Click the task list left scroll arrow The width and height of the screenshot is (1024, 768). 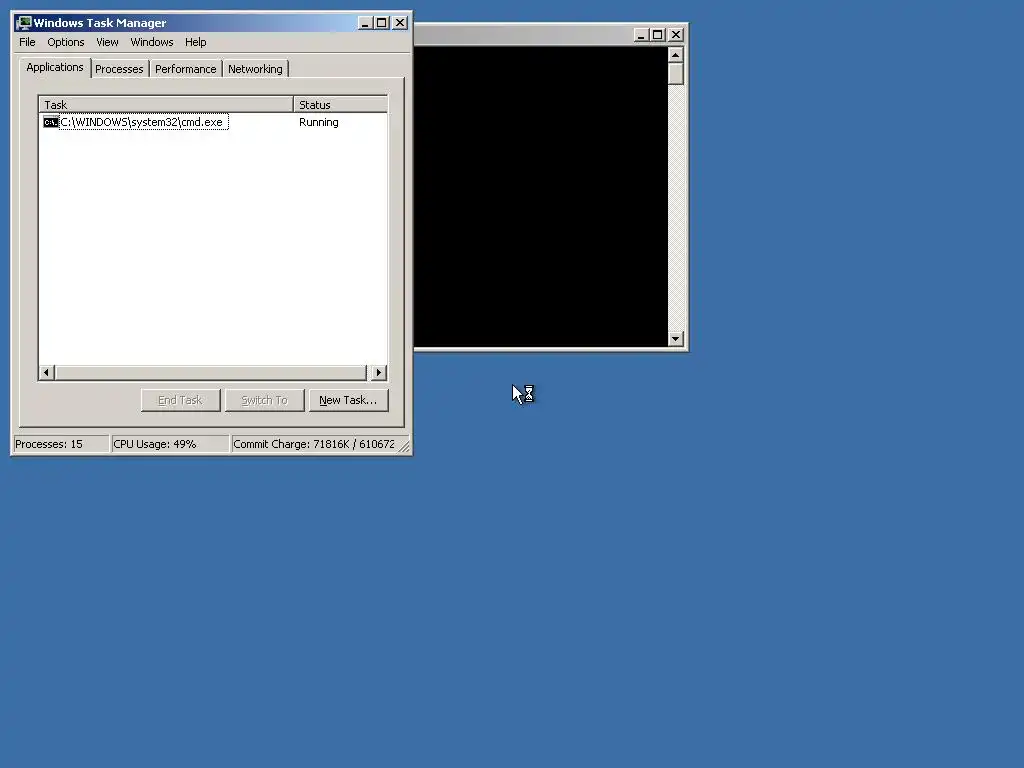coord(46,373)
